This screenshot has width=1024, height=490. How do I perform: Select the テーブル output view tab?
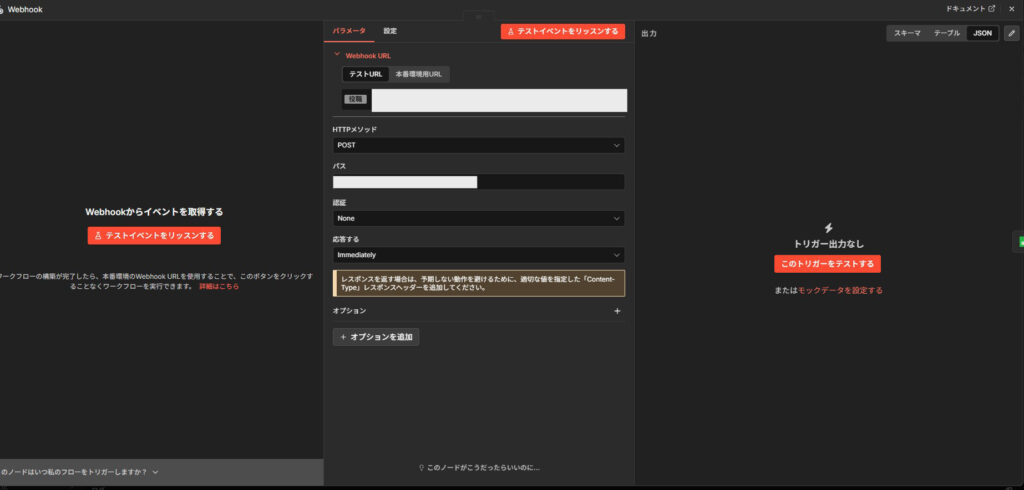[x=946, y=33]
